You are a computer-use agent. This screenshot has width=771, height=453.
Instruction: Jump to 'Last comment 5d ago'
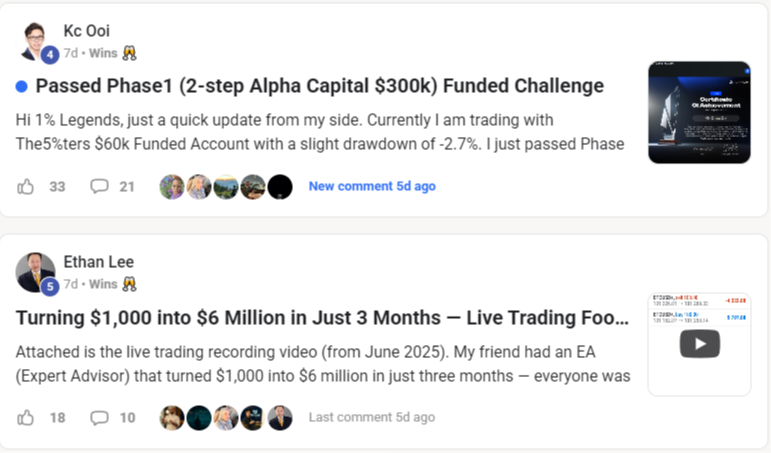point(371,417)
